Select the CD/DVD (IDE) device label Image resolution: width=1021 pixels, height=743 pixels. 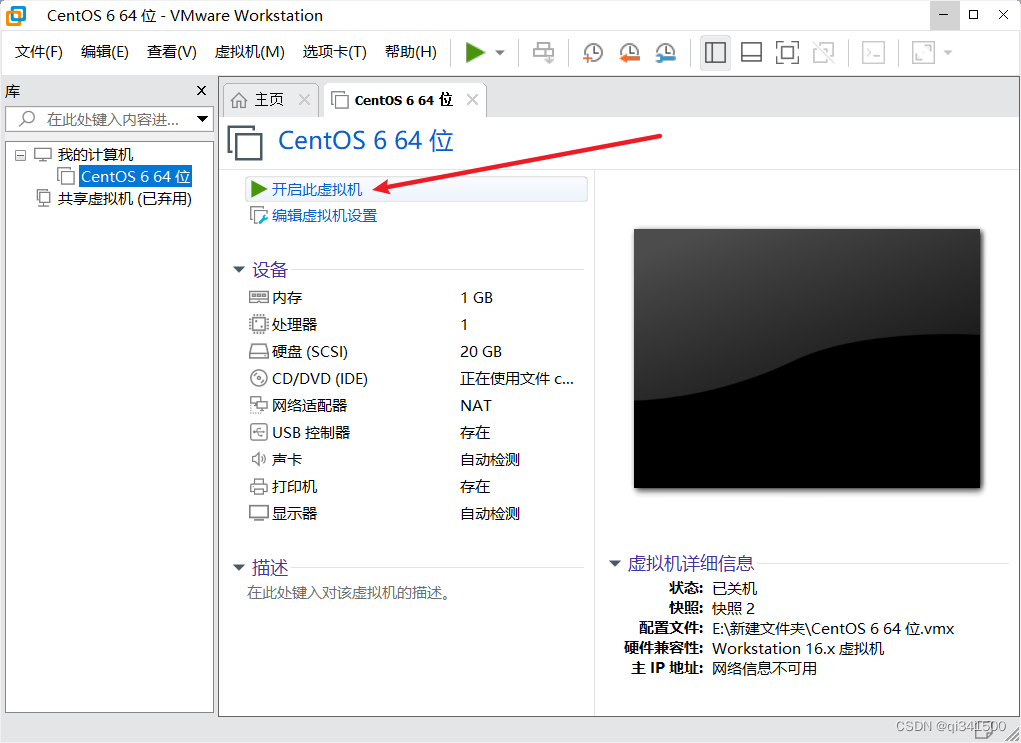320,378
